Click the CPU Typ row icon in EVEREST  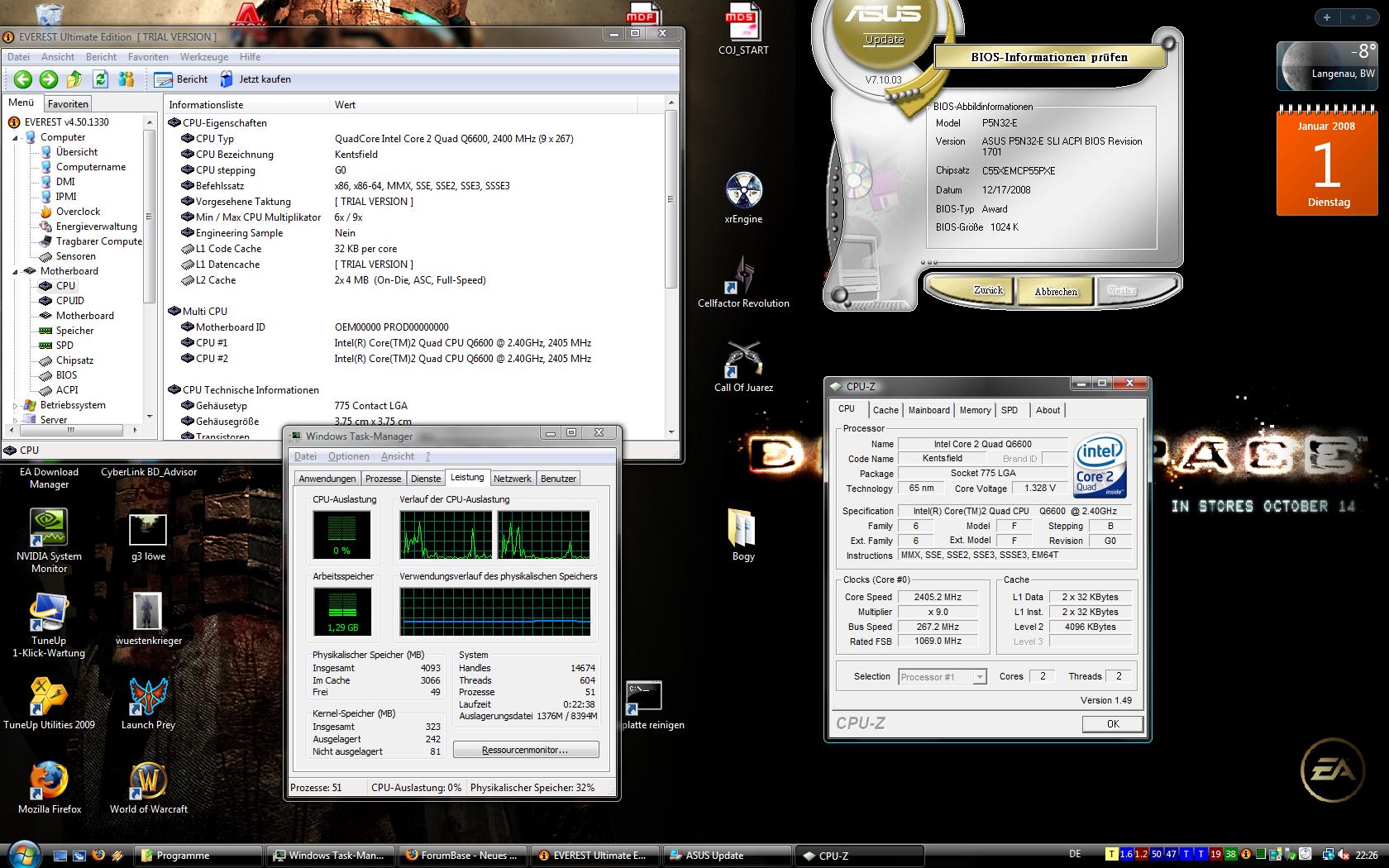click(188, 139)
